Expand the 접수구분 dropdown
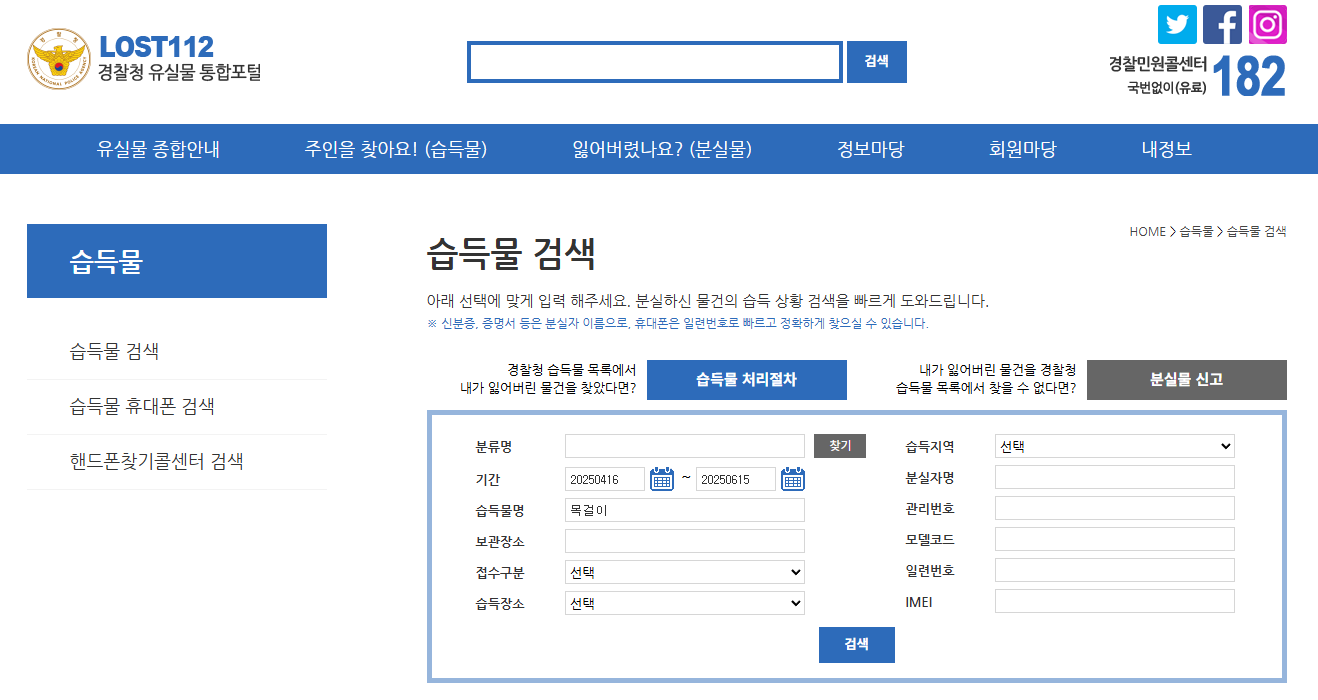 (x=685, y=573)
